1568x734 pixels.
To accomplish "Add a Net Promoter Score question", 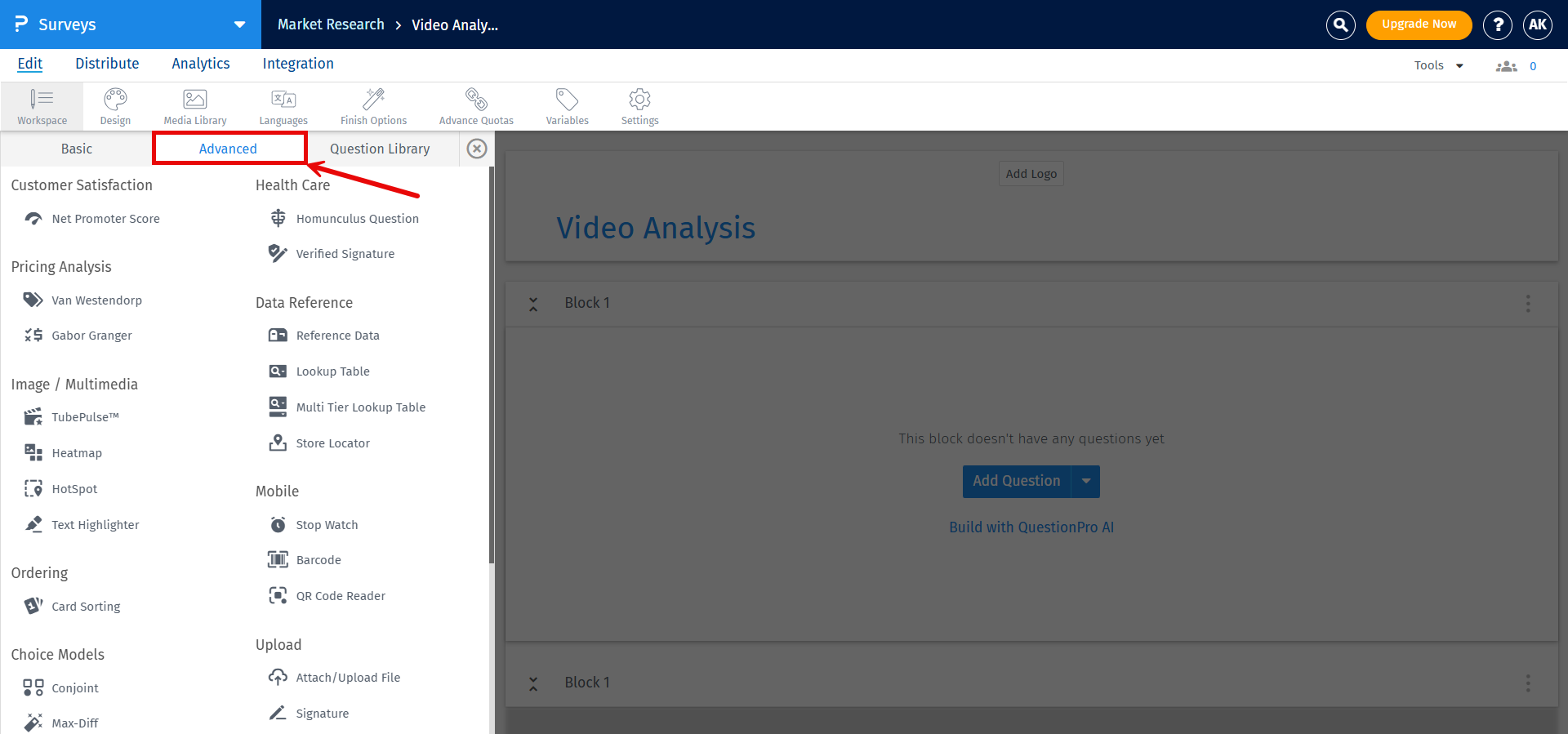I will tap(92, 219).
